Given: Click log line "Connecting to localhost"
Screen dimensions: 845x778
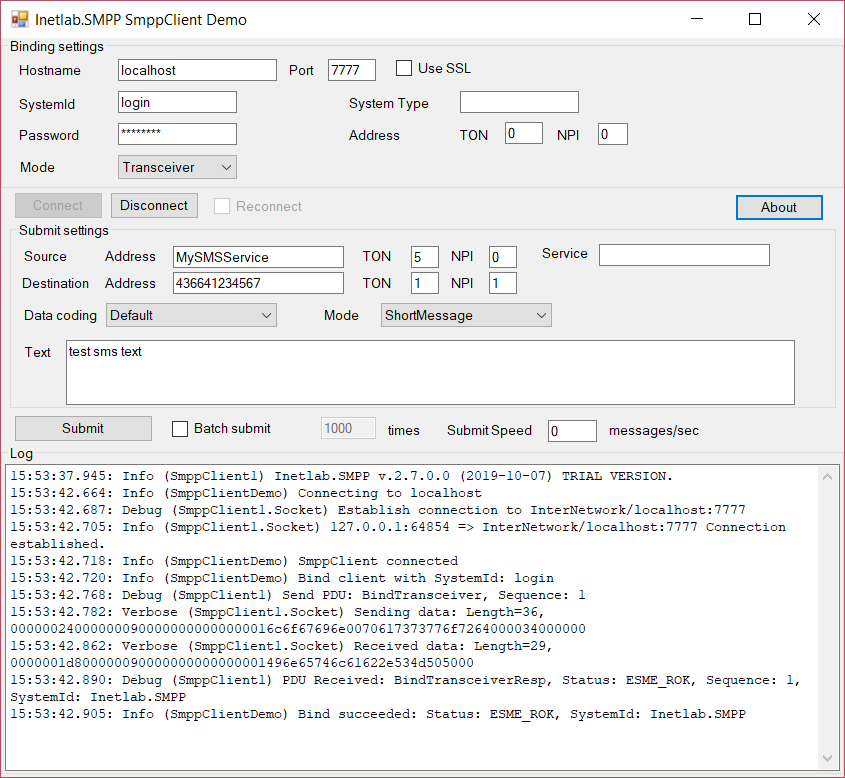Looking at the screenshot, I should [246, 493].
